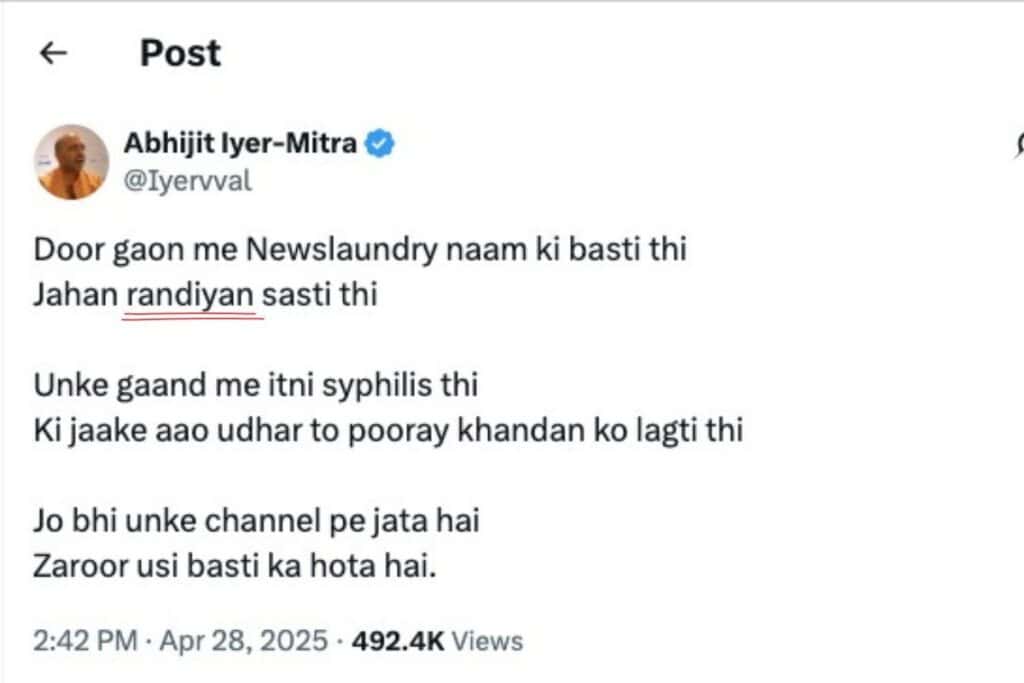Click the "Post" page heading
This screenshot has width=1024, height=683.
coord(180,53)
